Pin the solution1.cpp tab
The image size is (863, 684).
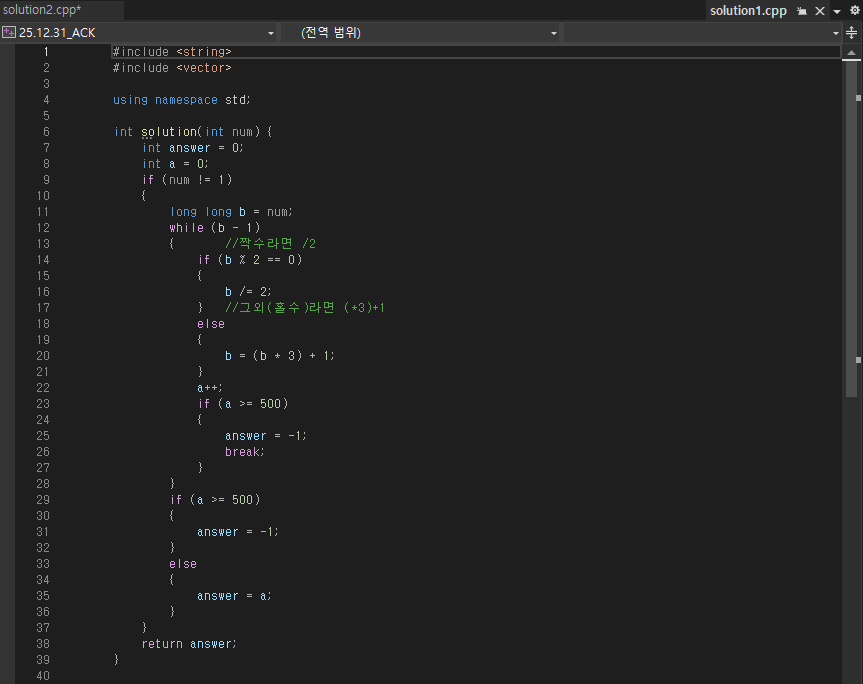[802, 11]
